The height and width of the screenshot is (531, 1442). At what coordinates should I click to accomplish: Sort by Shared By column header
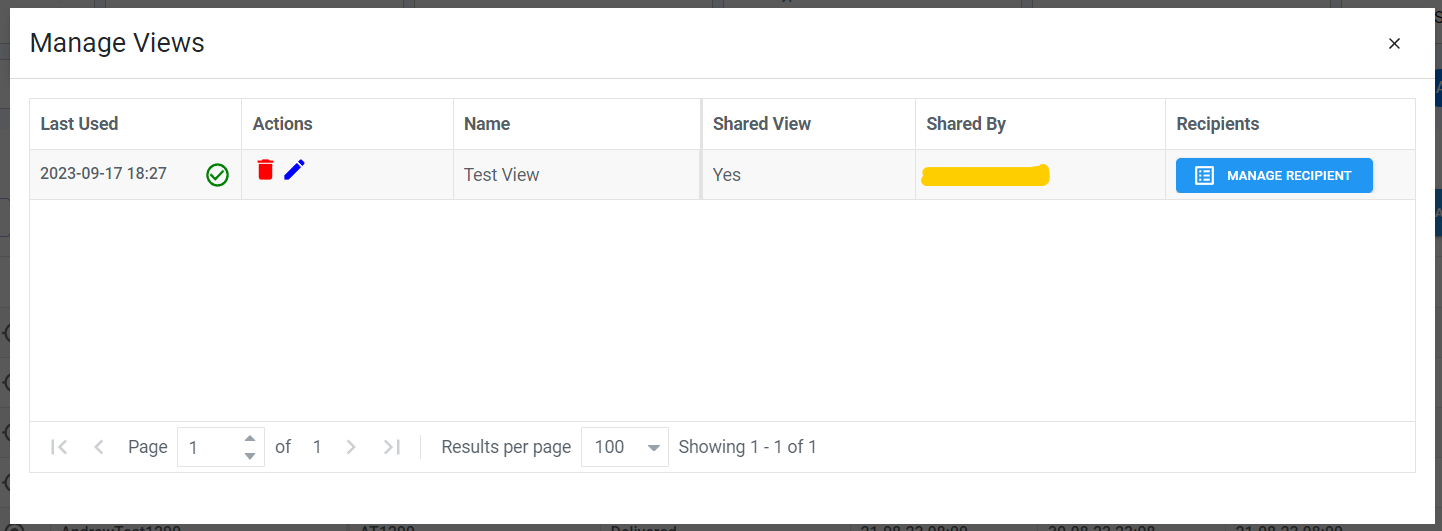(966, 124)
